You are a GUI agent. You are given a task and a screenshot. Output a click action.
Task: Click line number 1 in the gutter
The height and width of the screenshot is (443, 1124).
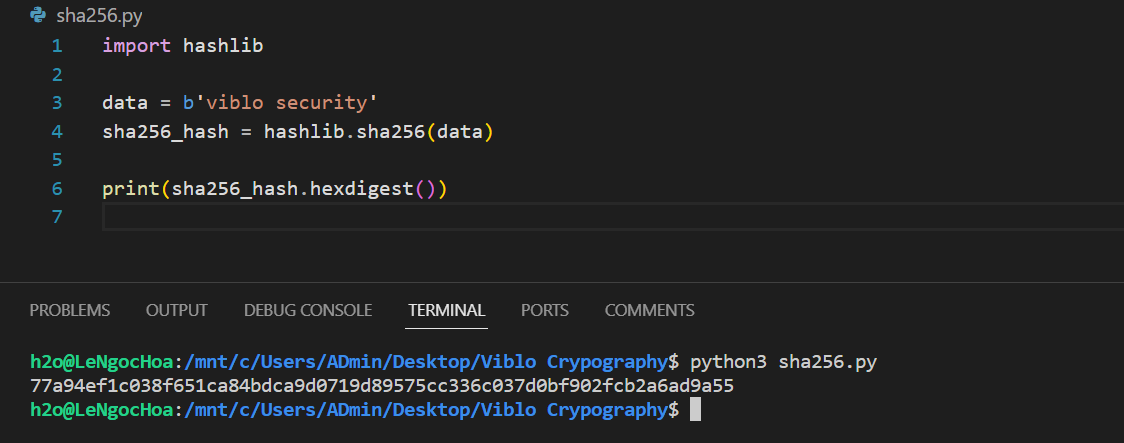(56, 46)
